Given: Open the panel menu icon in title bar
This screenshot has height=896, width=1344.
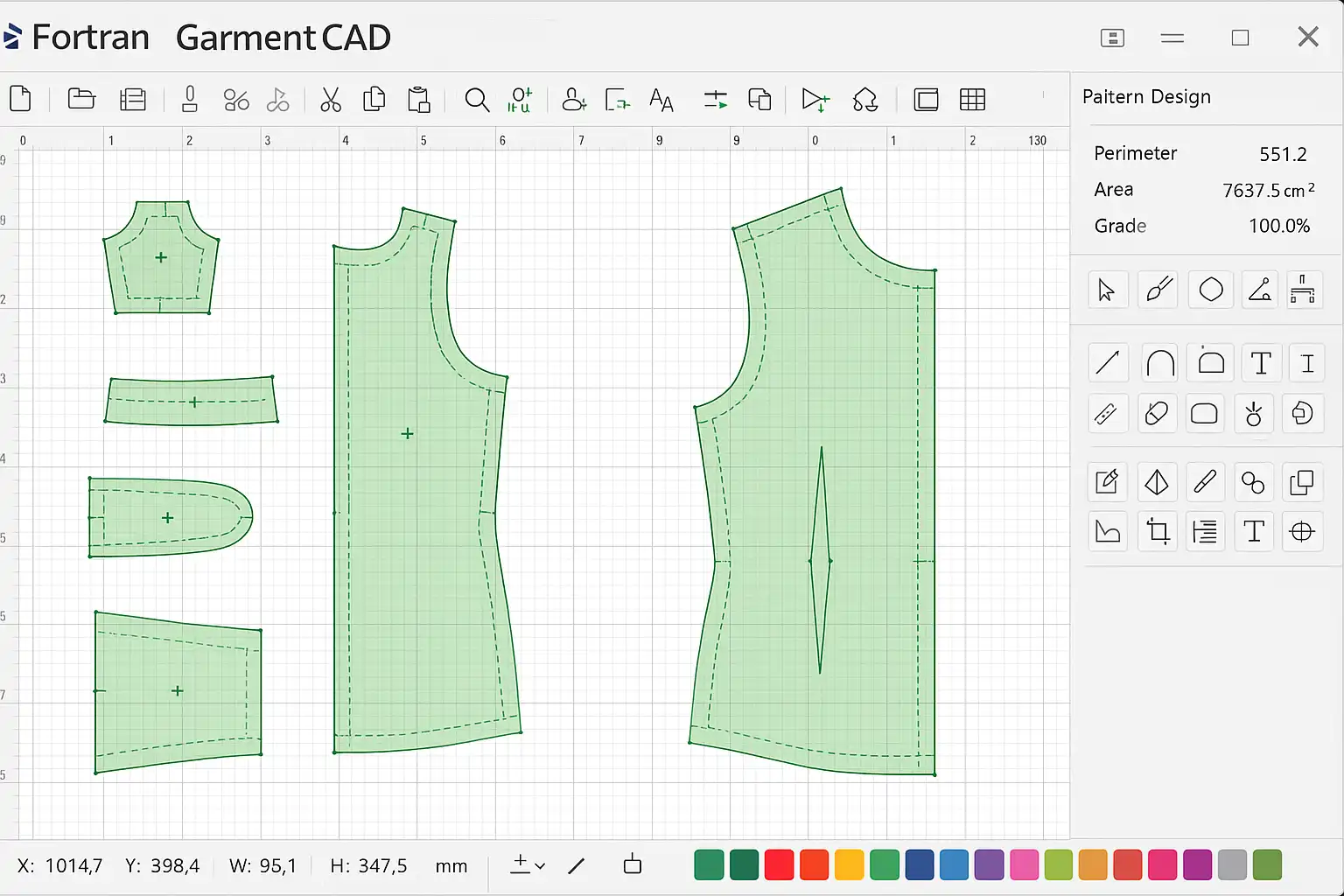Looking at the screenshot, I should tap(1112, 38).
